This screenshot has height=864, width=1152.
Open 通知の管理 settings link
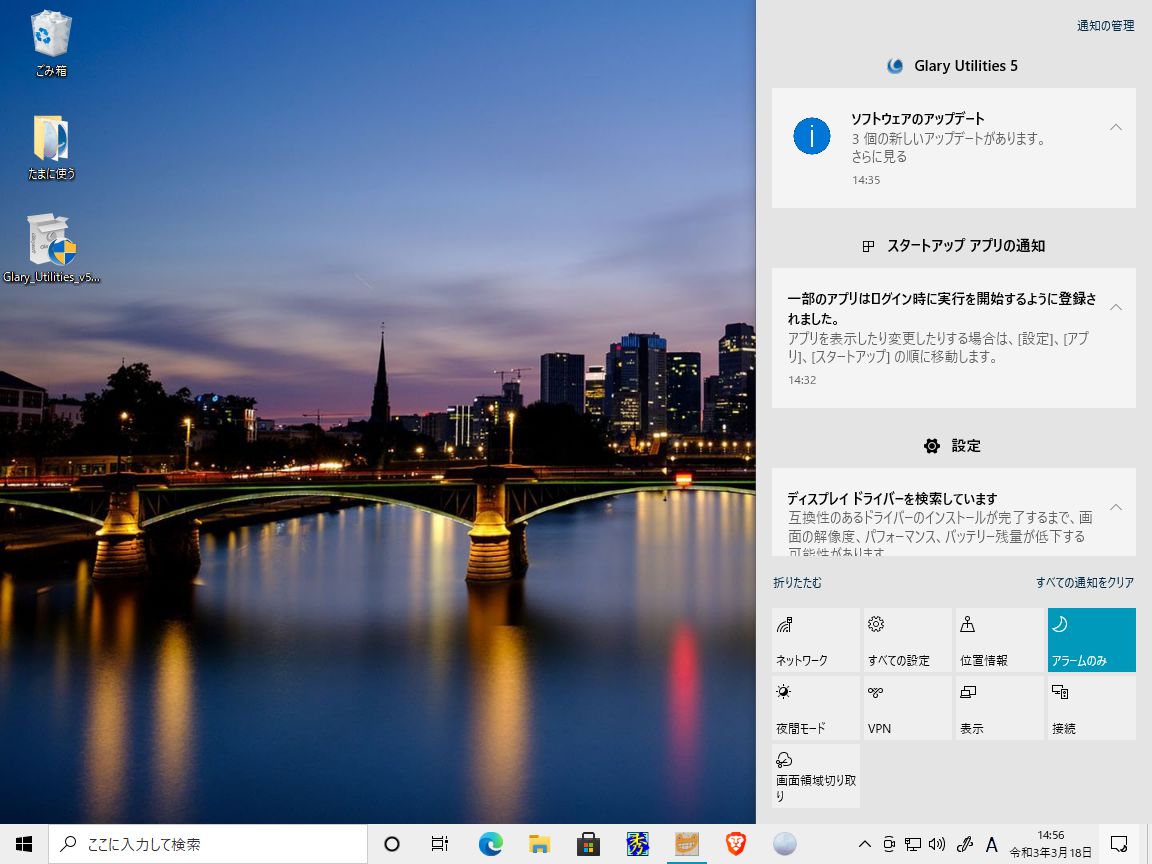click(x=1104, y=25)
